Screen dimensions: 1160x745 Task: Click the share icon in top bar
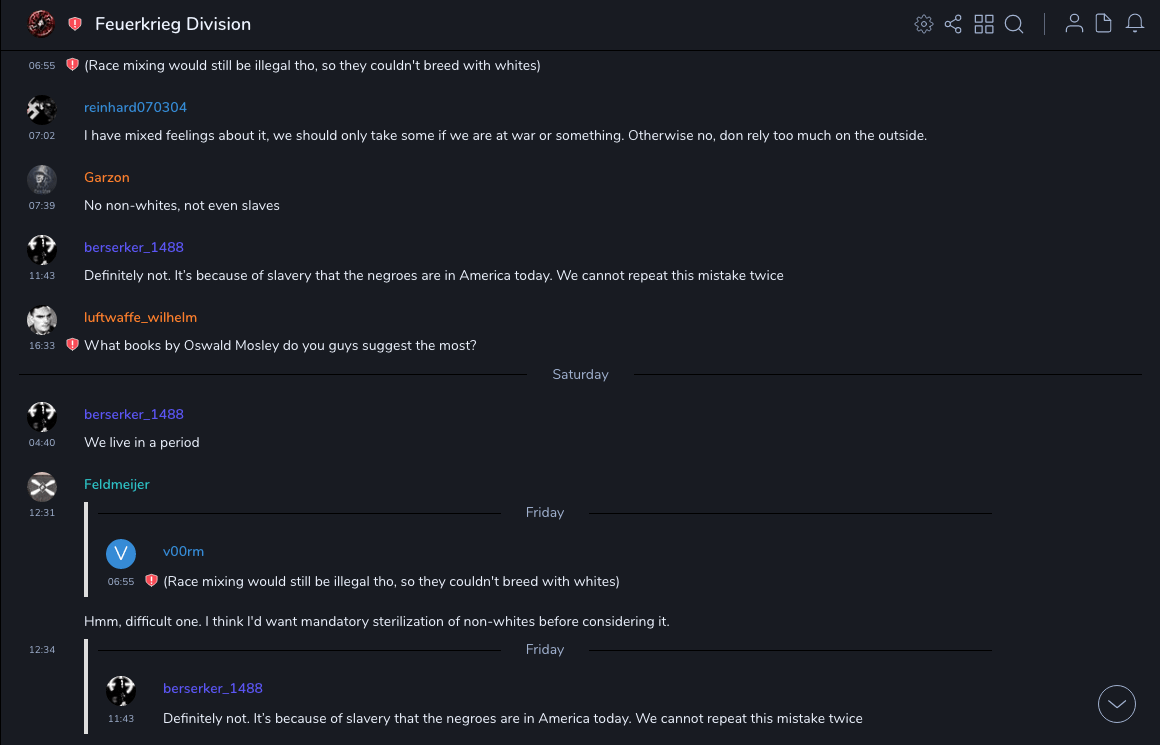[x=953, y=24]
